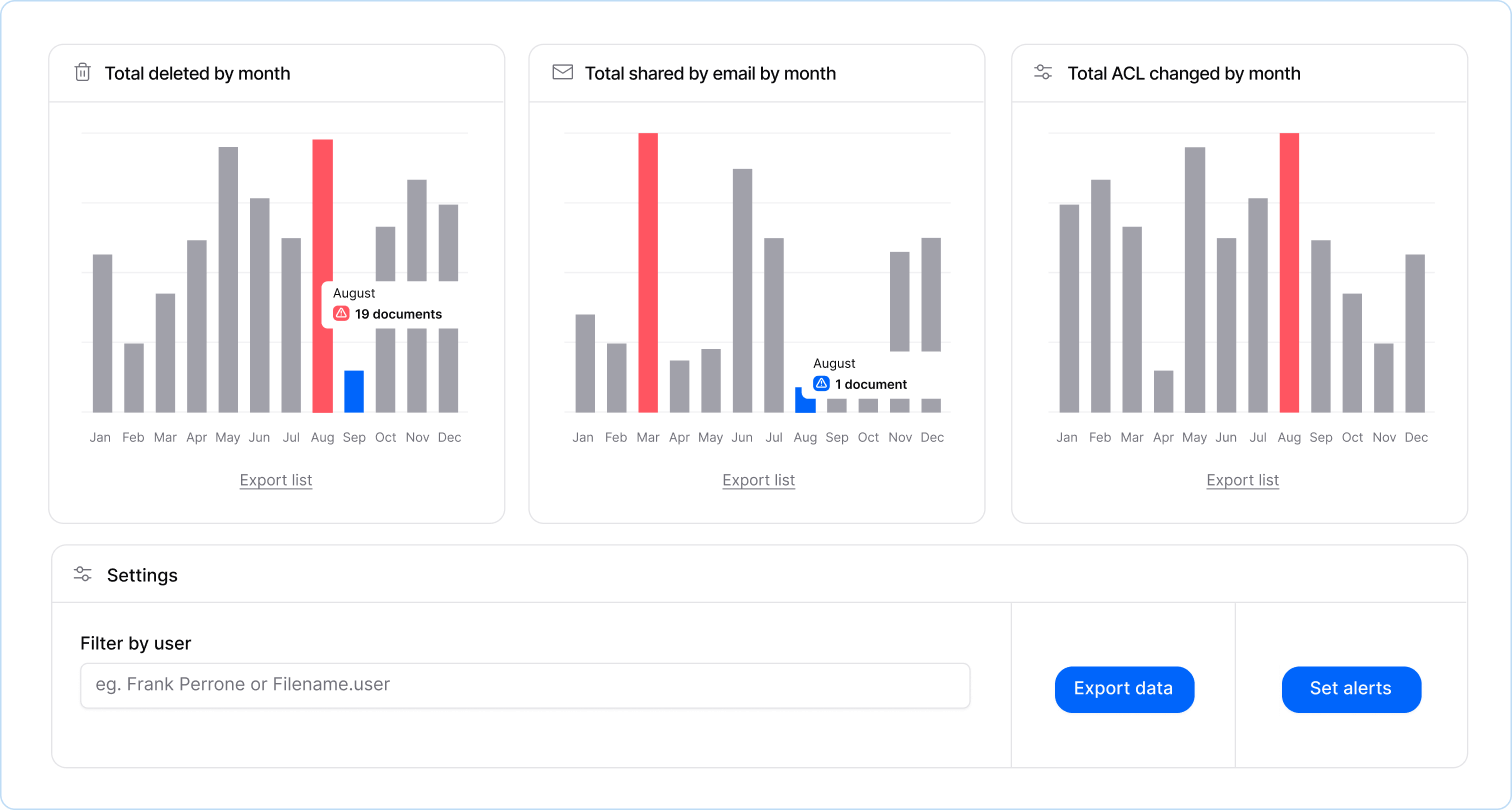Click the sliders icon next to Settings
1512x810 pixels.
pyautogui.click(x=83, y=575)
